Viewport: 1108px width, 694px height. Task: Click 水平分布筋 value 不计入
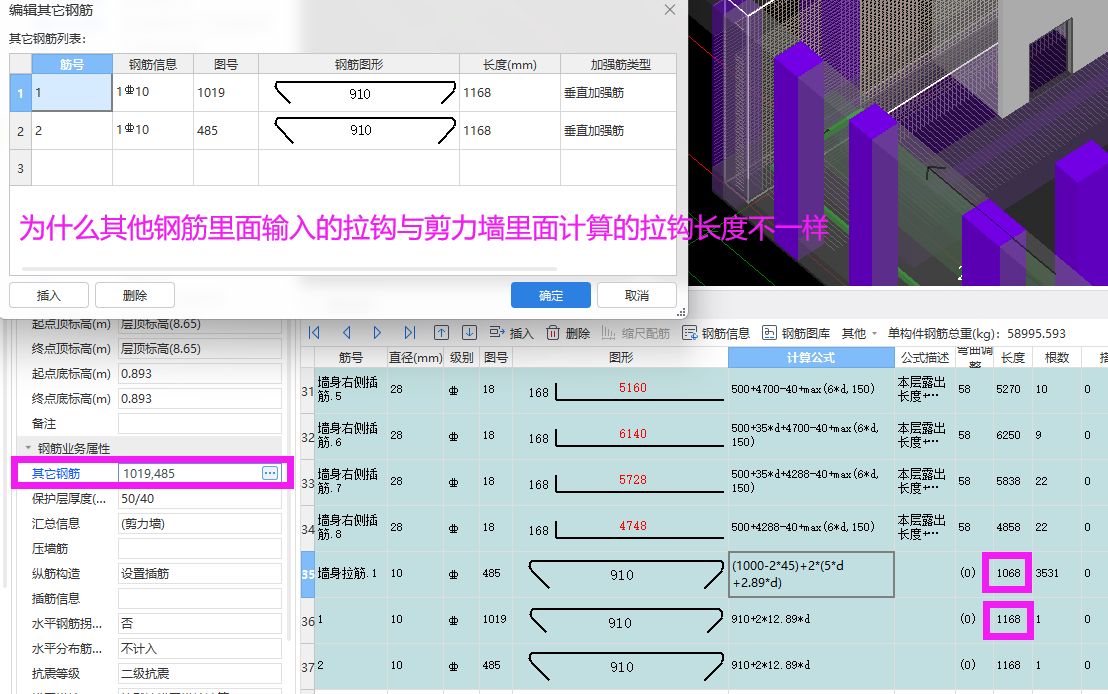200,648
